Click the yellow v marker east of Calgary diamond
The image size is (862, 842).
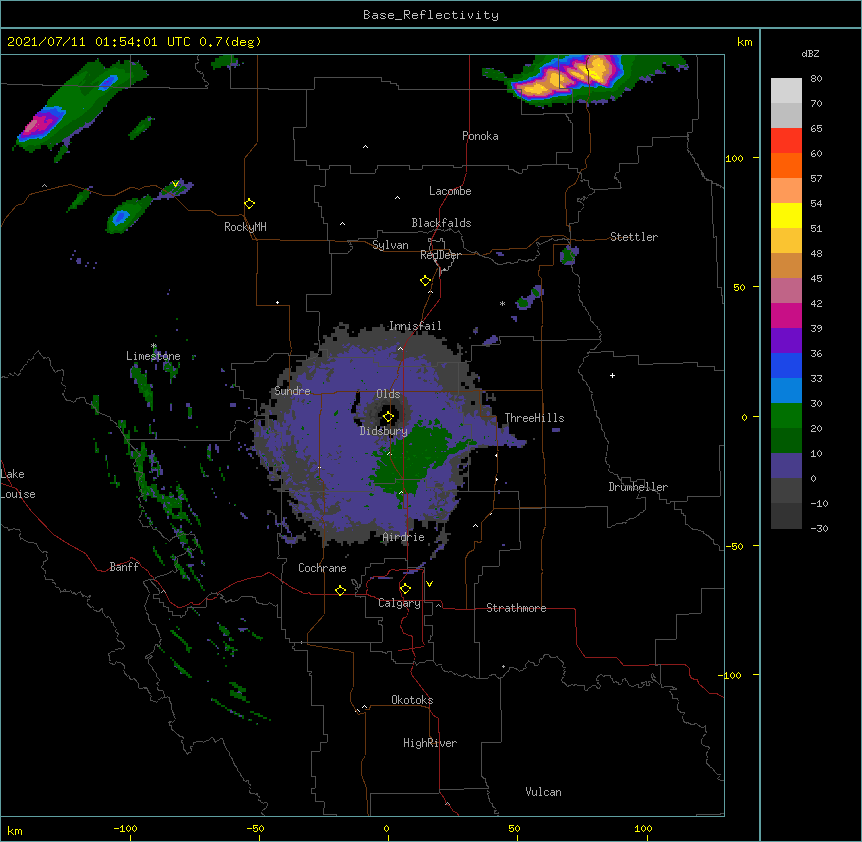pos(429,584)
